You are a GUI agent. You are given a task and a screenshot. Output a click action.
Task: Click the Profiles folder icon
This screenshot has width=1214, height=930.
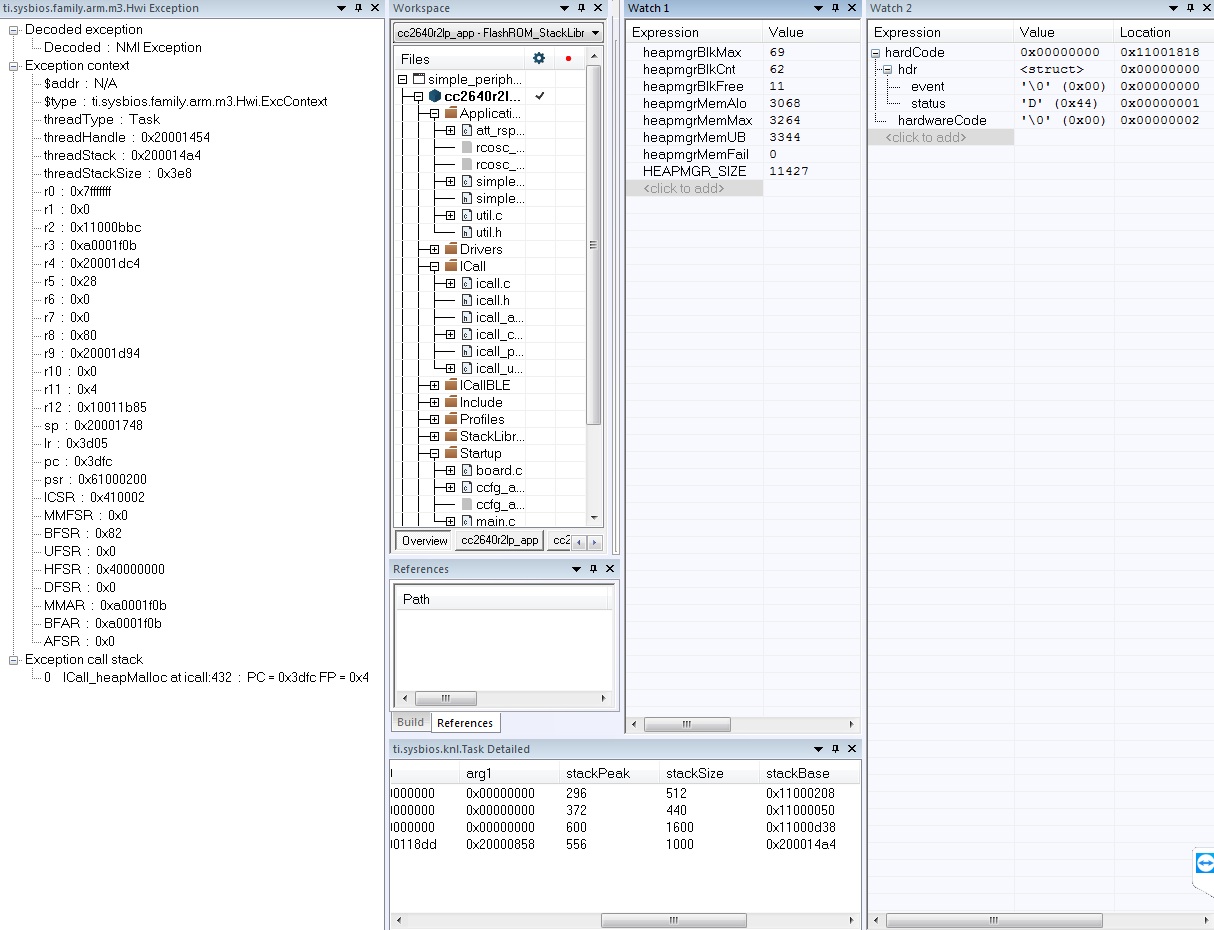pyautogui.click(x=450, y=419)
